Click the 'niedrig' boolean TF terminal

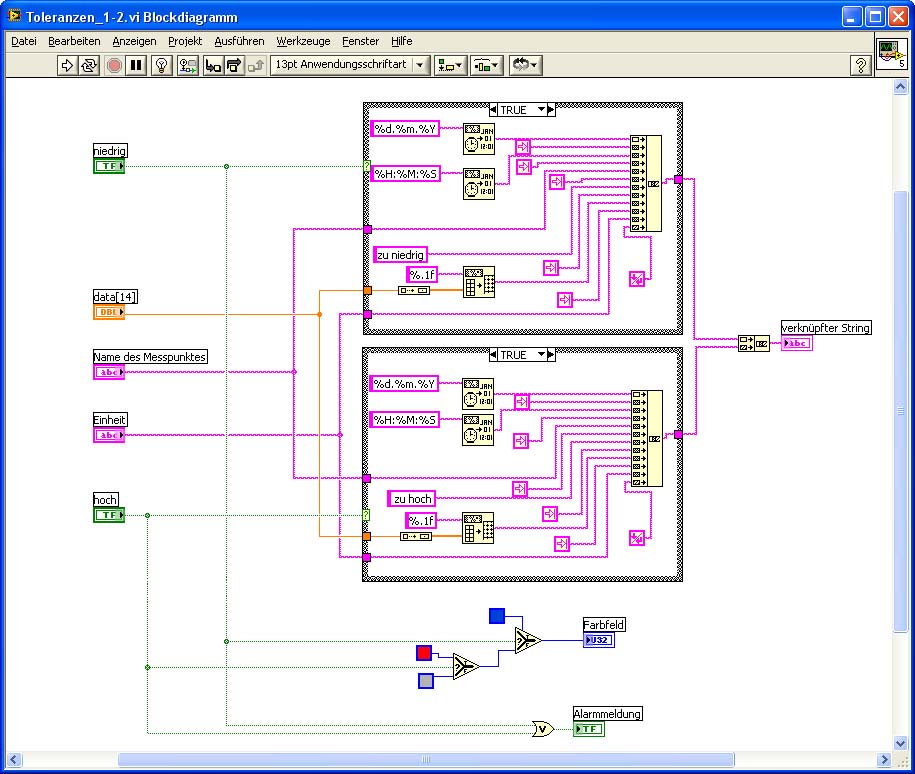pyautogui.click(x=109, y=166)
